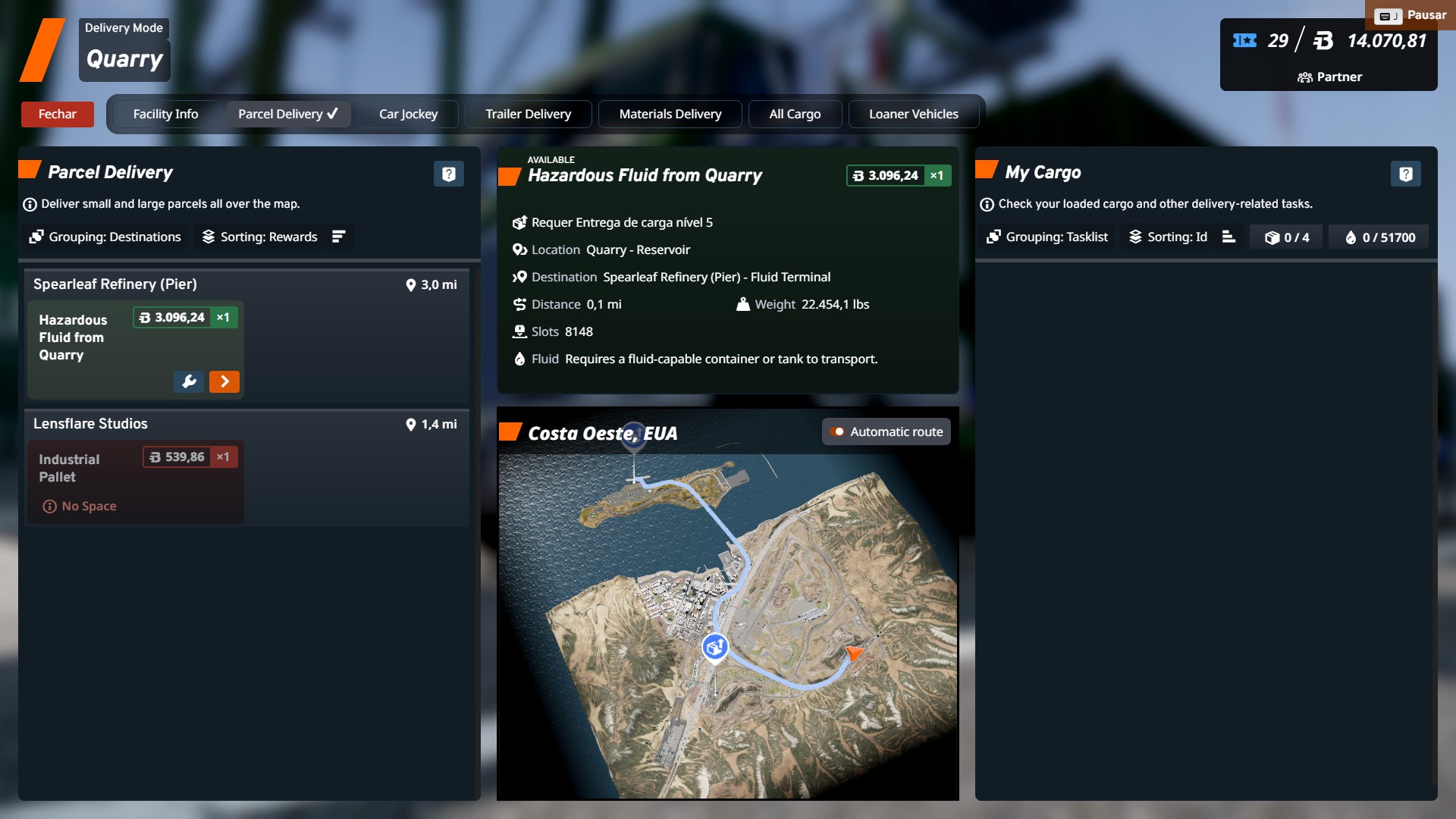The width and height of the screenshot is (1456, 819).
Task: Click the orange arrow on Hazardous Fluid card
Action: pyautogui.click(x=224, y=381)
